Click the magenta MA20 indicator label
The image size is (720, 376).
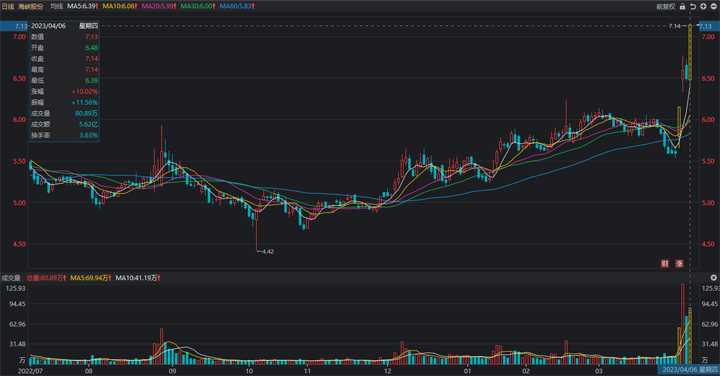[x=159, y=6]
